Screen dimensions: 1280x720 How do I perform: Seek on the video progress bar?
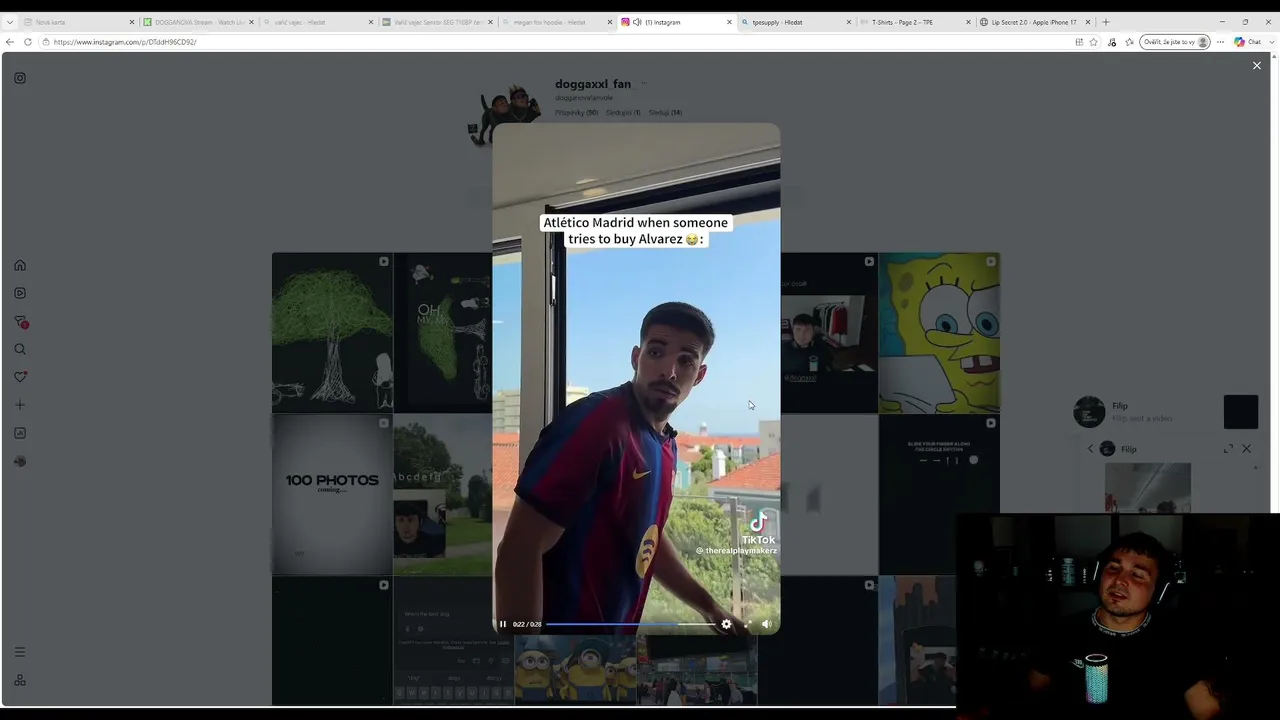pyautogui.click(x=630, y=624)
